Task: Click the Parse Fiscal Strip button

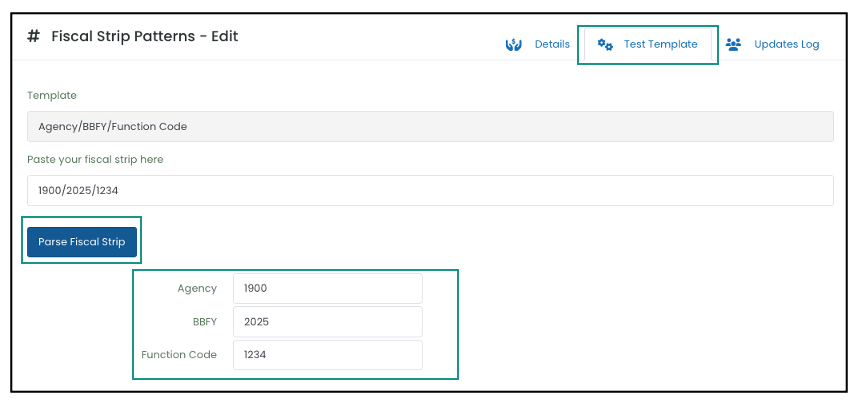Action: (82, 242)
